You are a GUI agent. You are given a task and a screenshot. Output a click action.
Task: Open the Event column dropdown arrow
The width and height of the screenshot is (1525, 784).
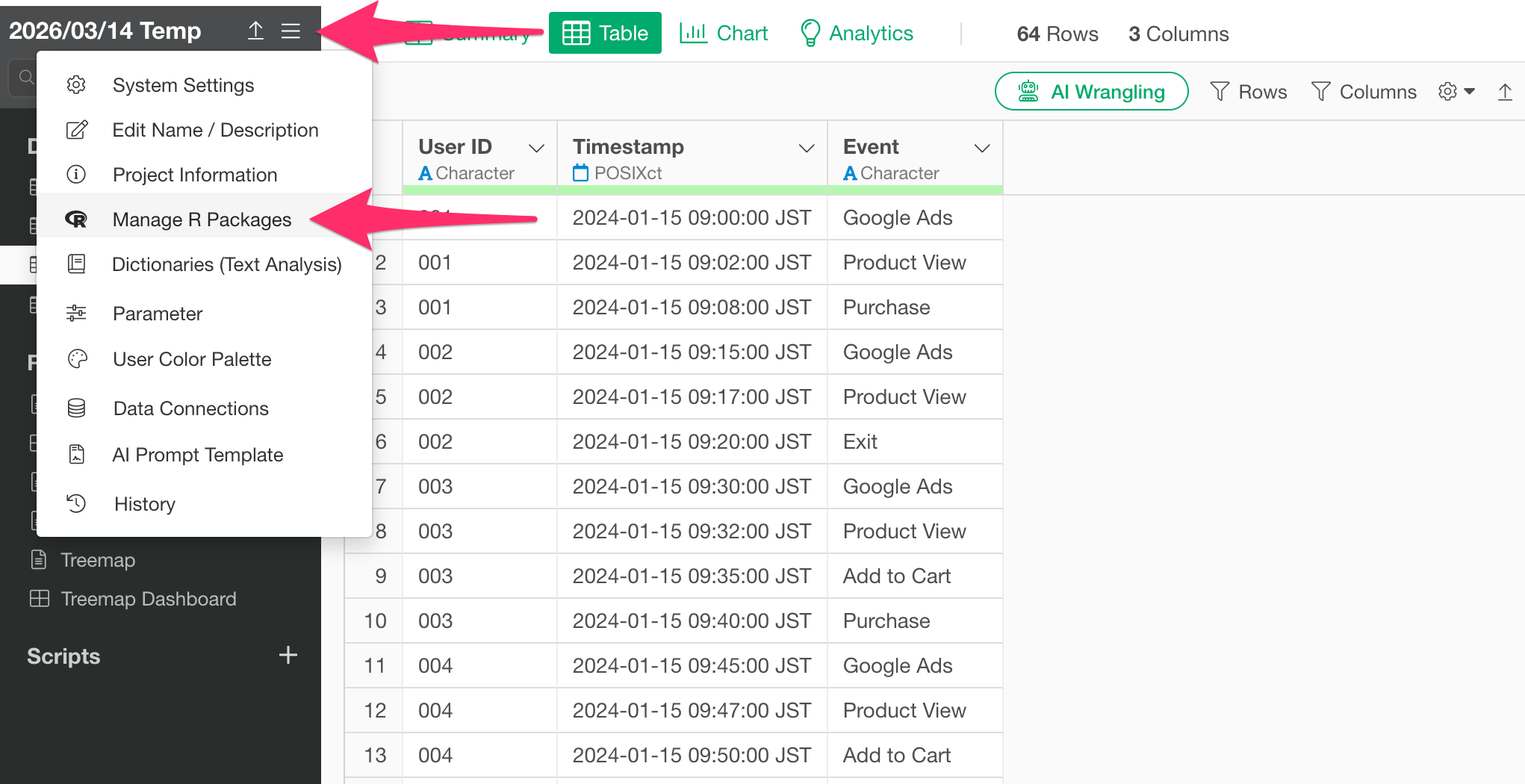coord(982,148)
